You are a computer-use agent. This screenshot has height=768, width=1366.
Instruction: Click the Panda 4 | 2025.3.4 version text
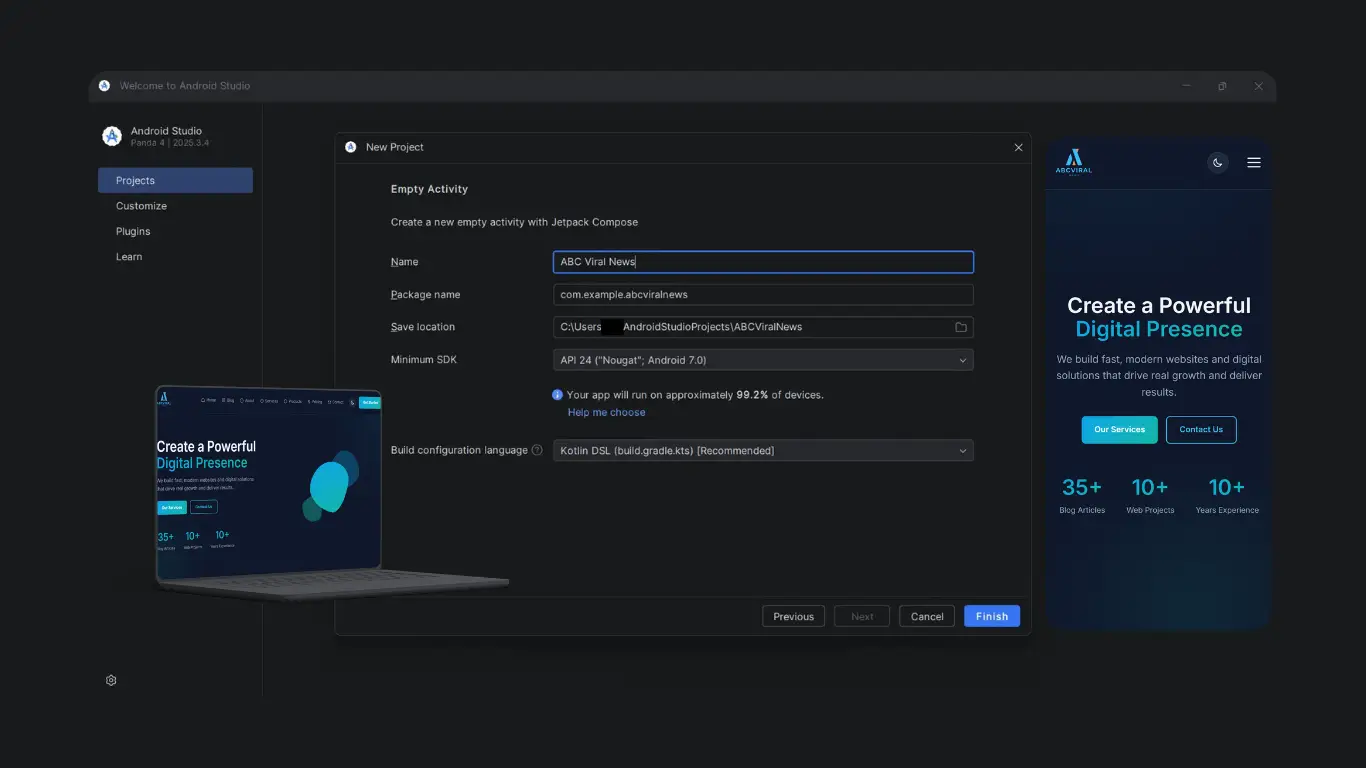pos(169,143)
